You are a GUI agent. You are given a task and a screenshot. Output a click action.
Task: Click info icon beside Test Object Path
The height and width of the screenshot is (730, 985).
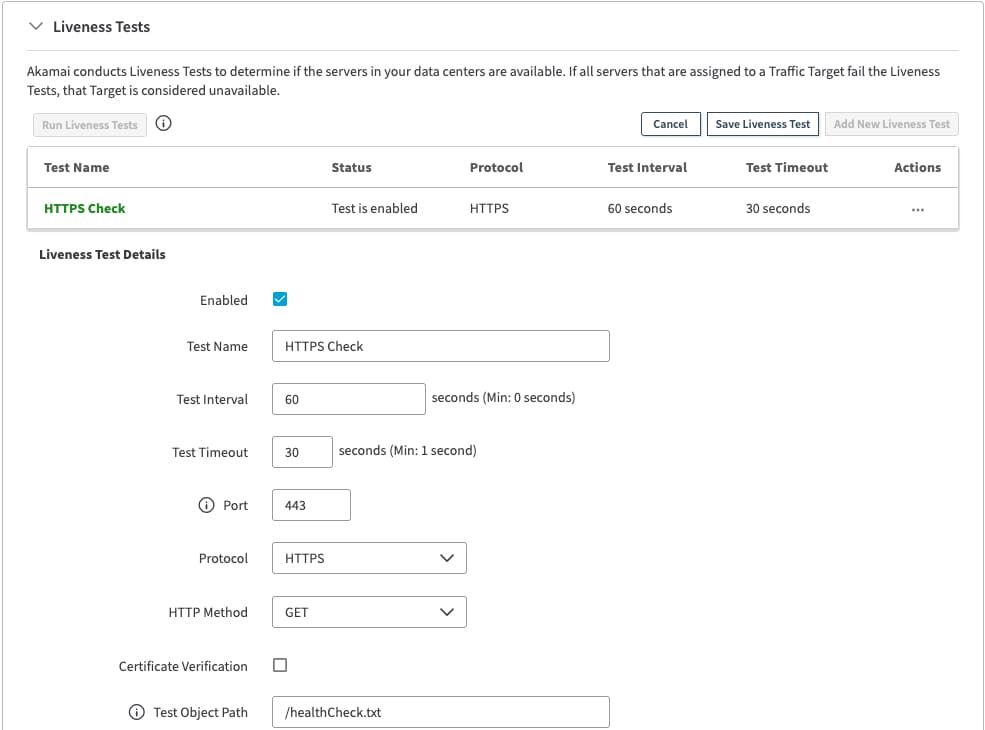137,712
